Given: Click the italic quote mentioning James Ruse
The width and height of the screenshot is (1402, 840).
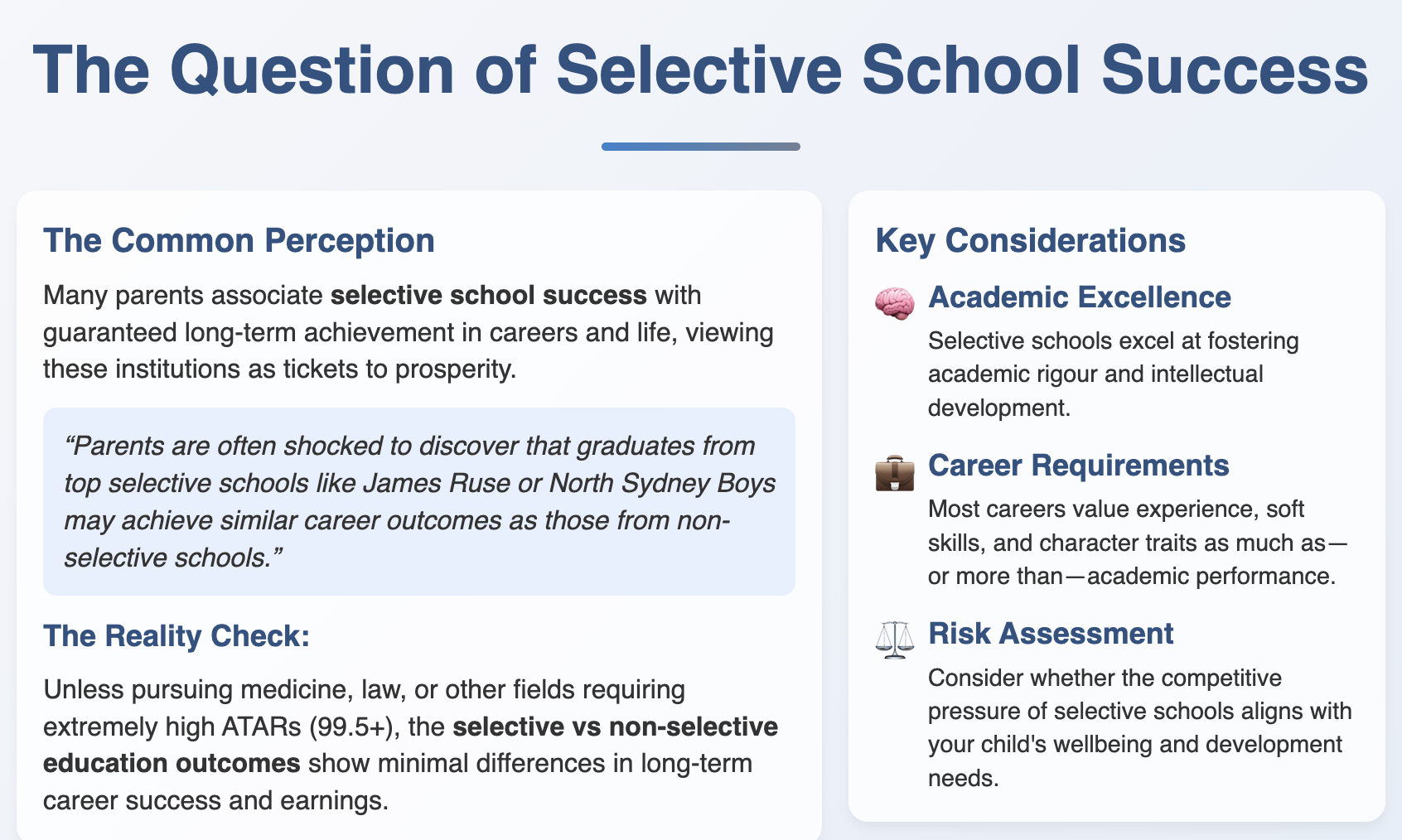Looking at the screenshot, I should (x=418, y=501).
